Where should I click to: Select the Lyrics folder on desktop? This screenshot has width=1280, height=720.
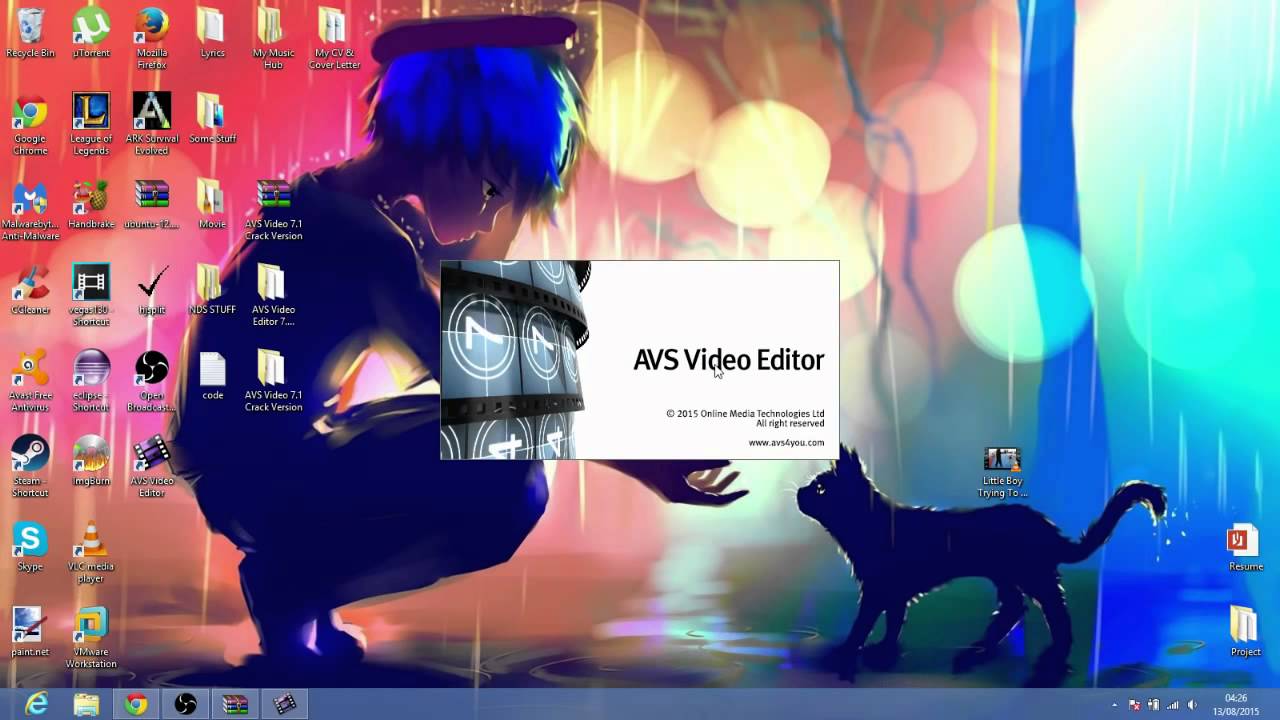(x=212, y=33)
